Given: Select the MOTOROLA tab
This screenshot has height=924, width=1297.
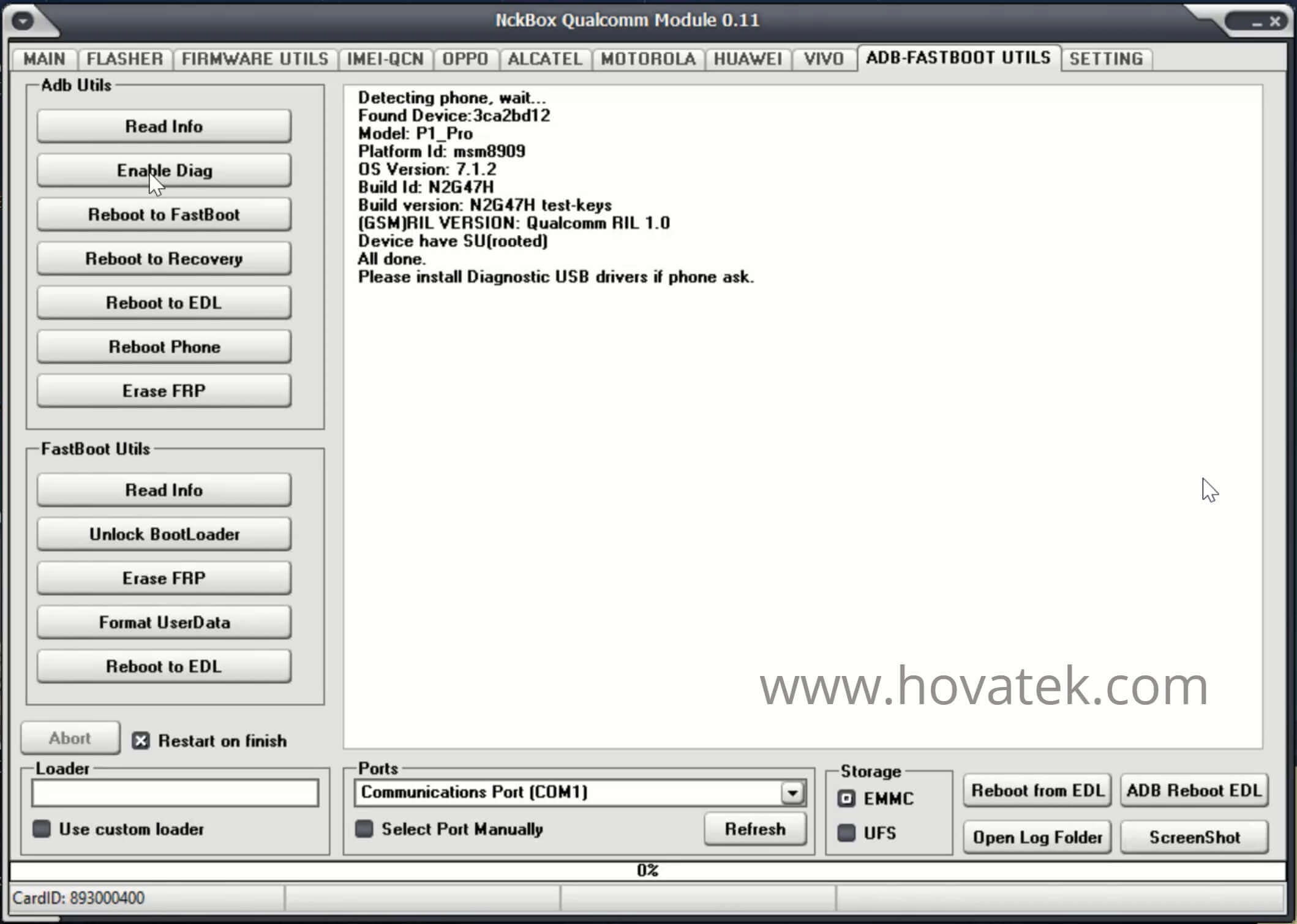Looking at the screenshot, I should (648, 59).
